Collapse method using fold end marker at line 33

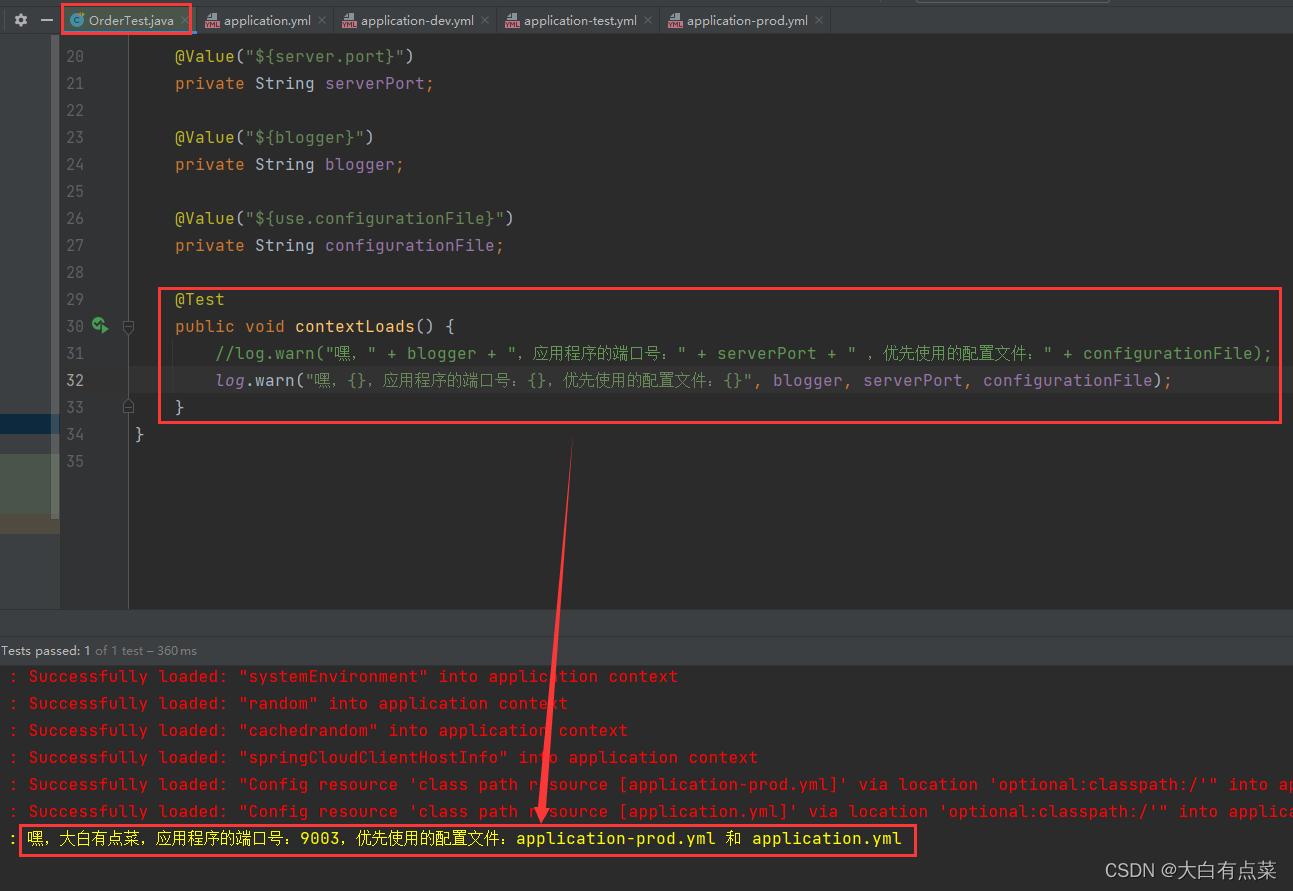coord(128,406)
